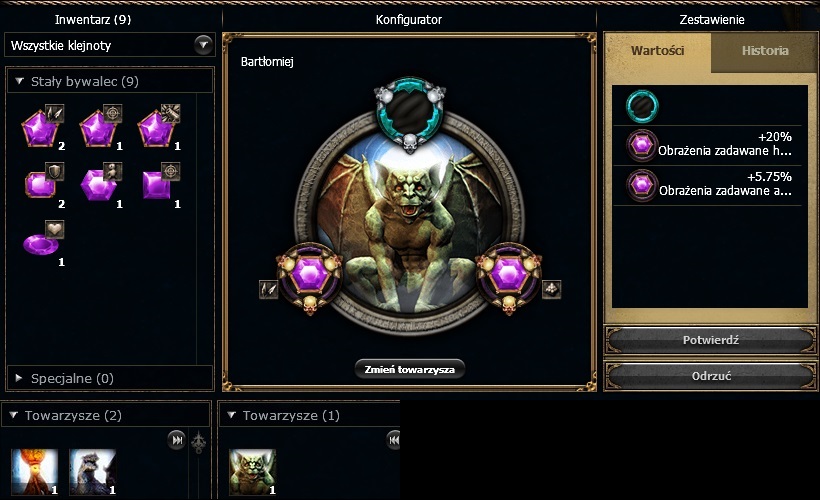Click the skip-forward arrows above companions list

point(177,440)
